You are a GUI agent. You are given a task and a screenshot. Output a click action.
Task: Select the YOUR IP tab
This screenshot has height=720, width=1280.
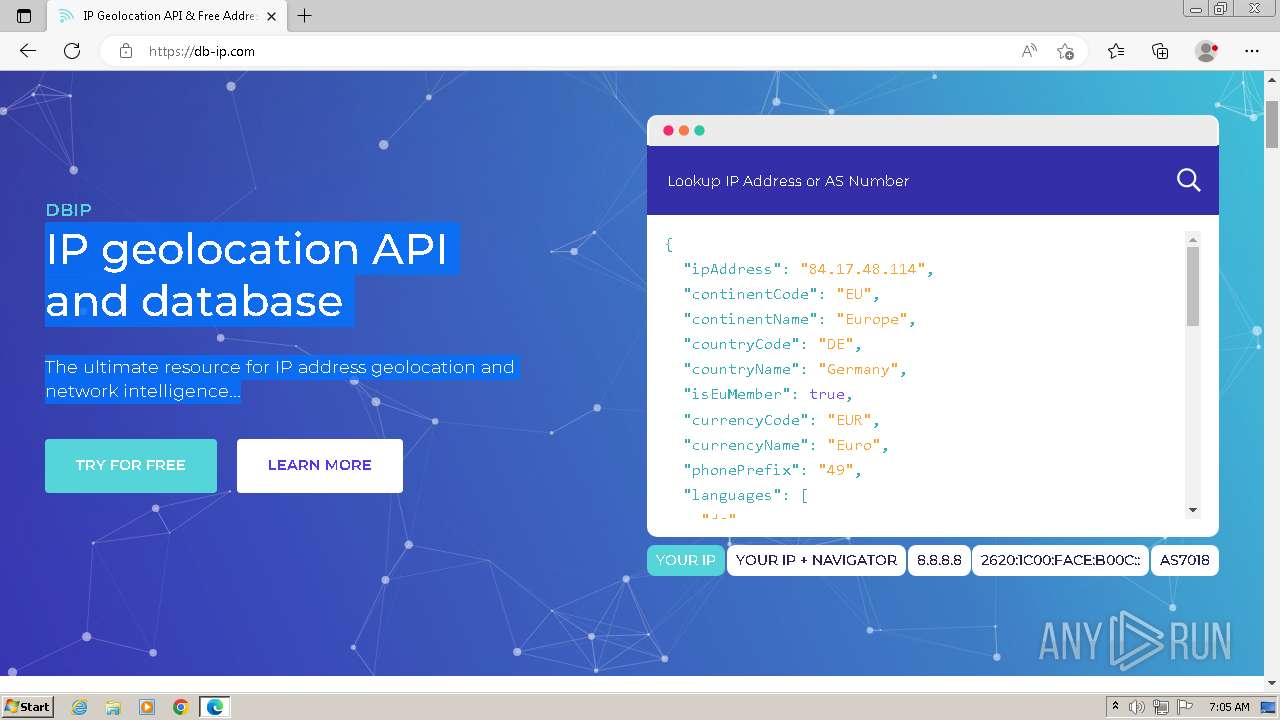point(685,560)
